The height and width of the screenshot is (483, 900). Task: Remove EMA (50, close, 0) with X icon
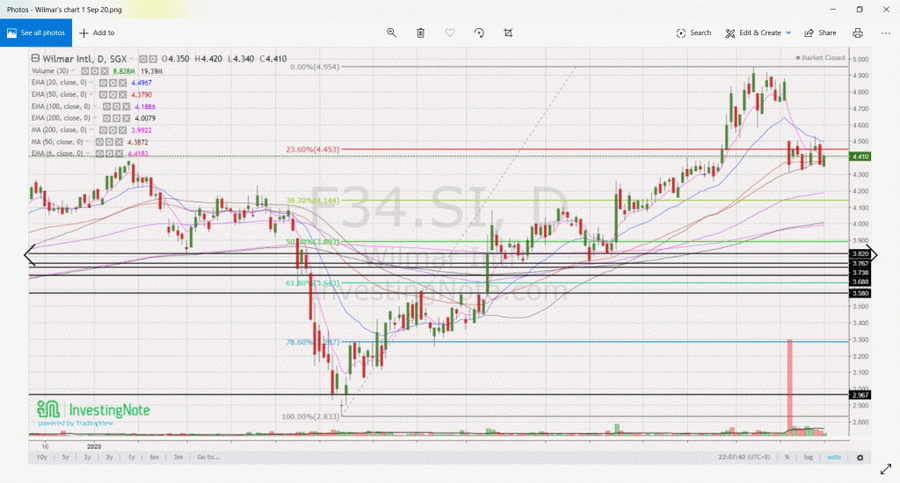pos(122,95)
